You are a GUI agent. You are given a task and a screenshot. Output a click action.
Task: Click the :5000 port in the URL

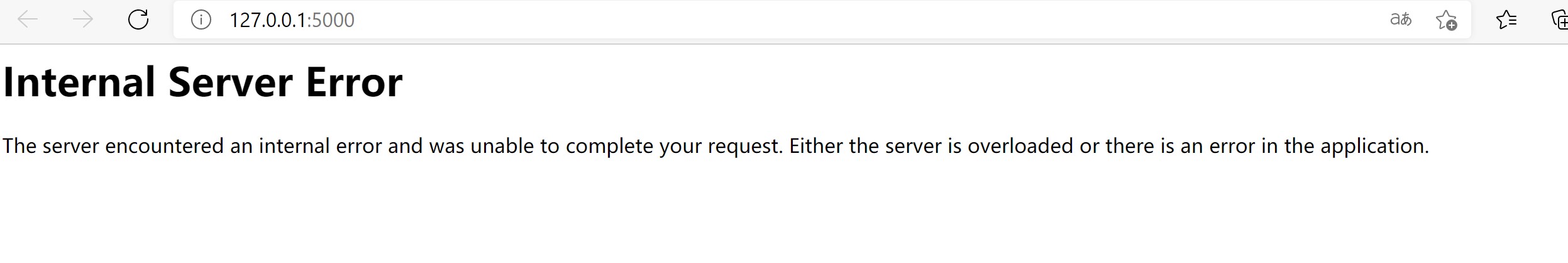[x=331, y=20]
